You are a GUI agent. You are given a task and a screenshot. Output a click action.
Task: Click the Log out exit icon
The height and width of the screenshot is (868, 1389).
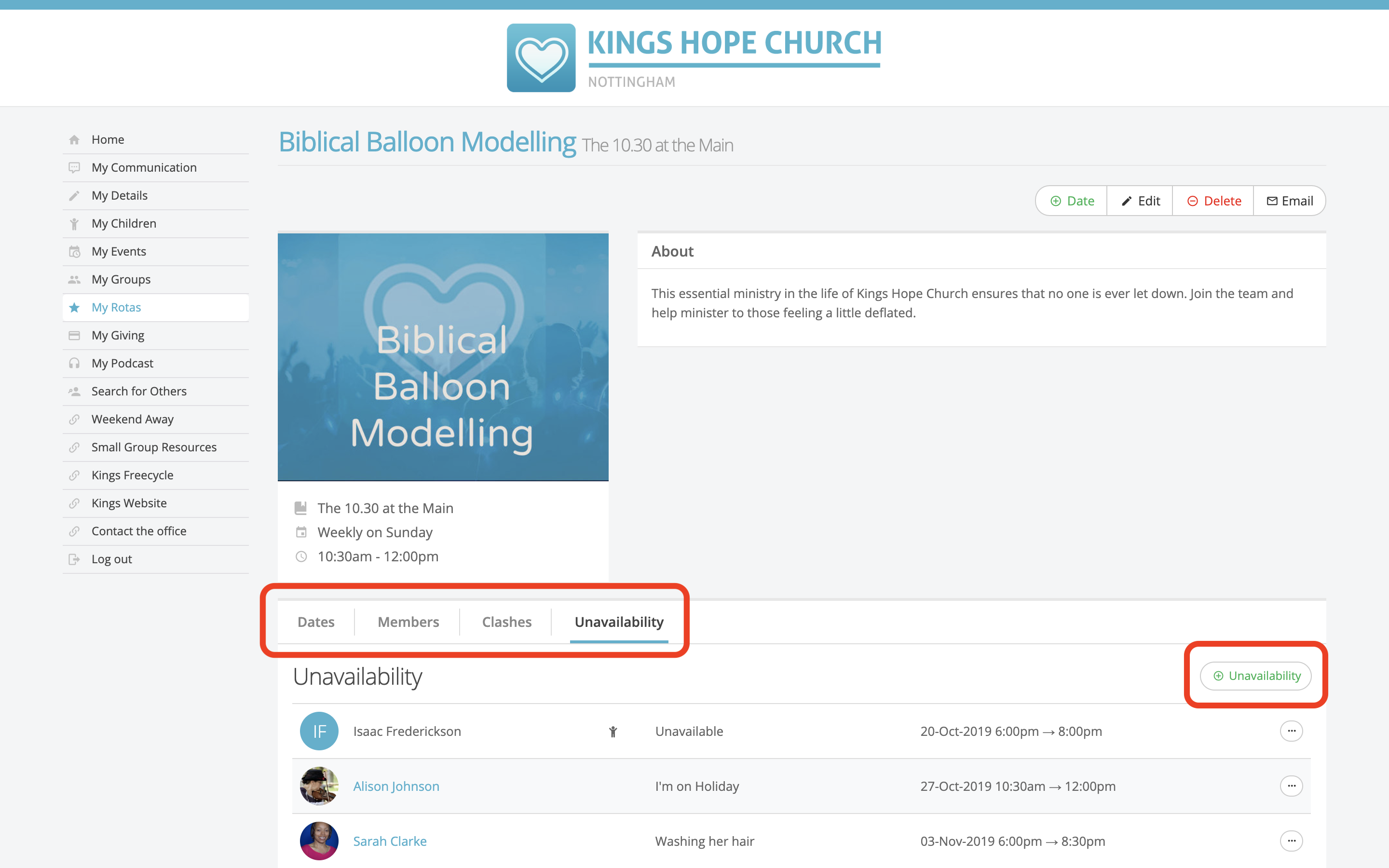(74, 559)
